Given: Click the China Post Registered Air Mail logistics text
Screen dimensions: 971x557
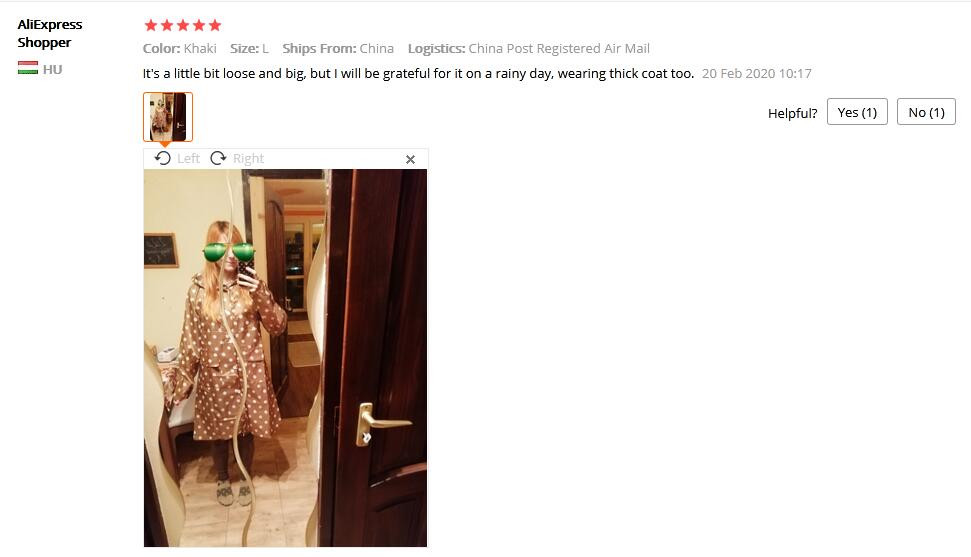Looking at the screenshot, I should pos(559,48).
